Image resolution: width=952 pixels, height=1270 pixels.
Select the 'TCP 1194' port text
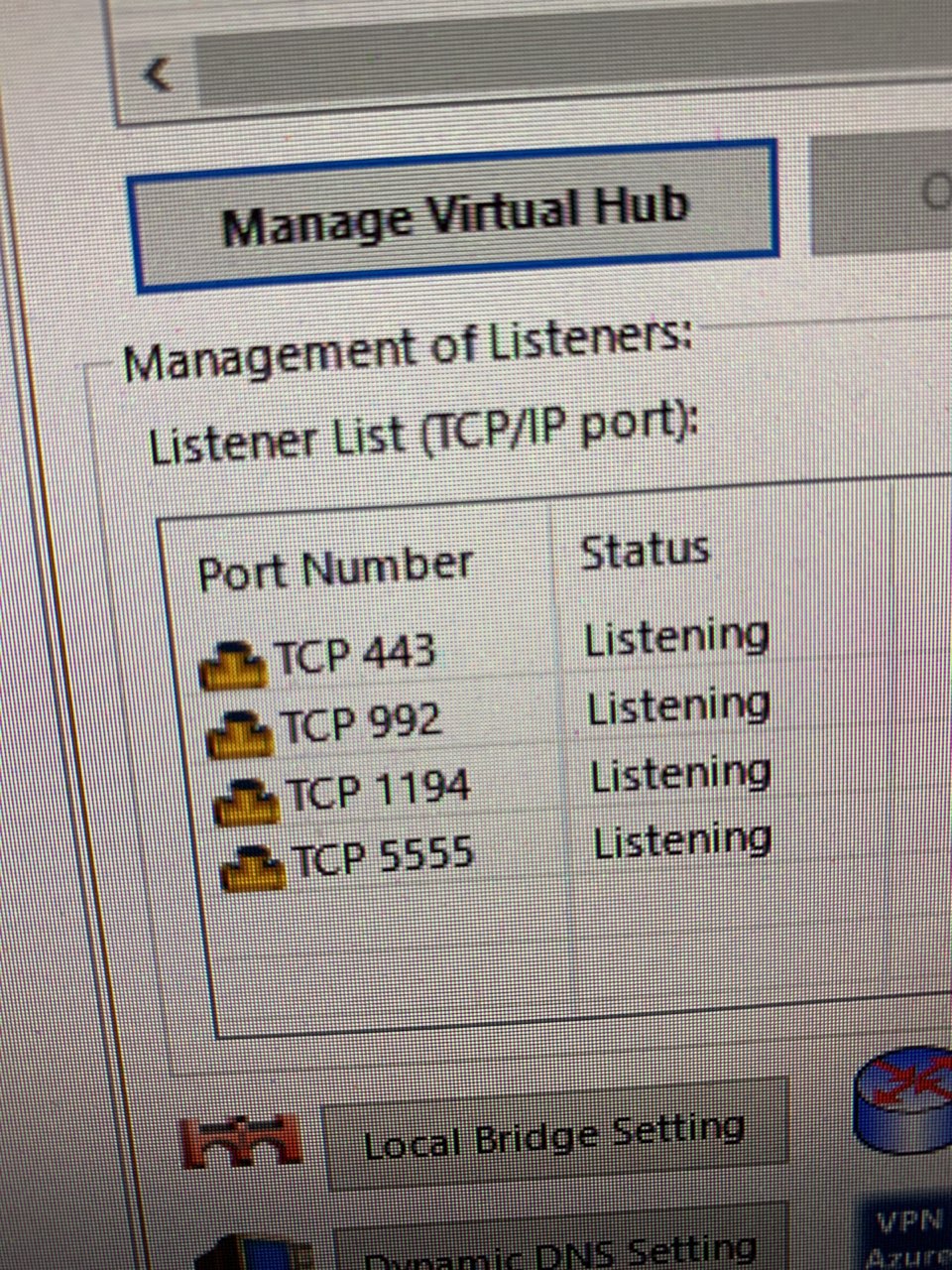tap(379, 790)
